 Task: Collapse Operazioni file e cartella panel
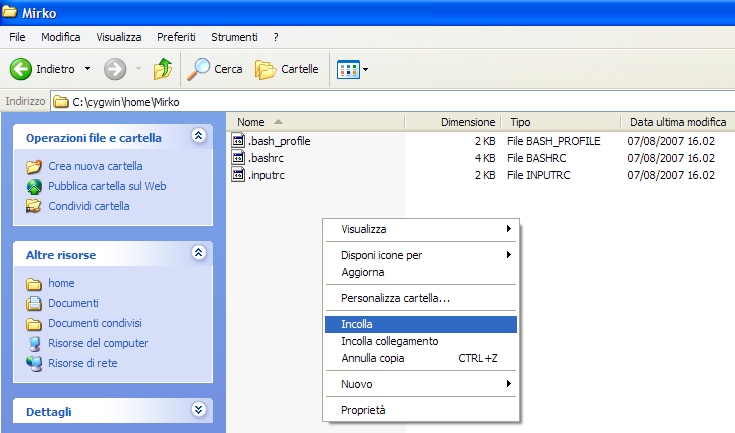[198, 136]
